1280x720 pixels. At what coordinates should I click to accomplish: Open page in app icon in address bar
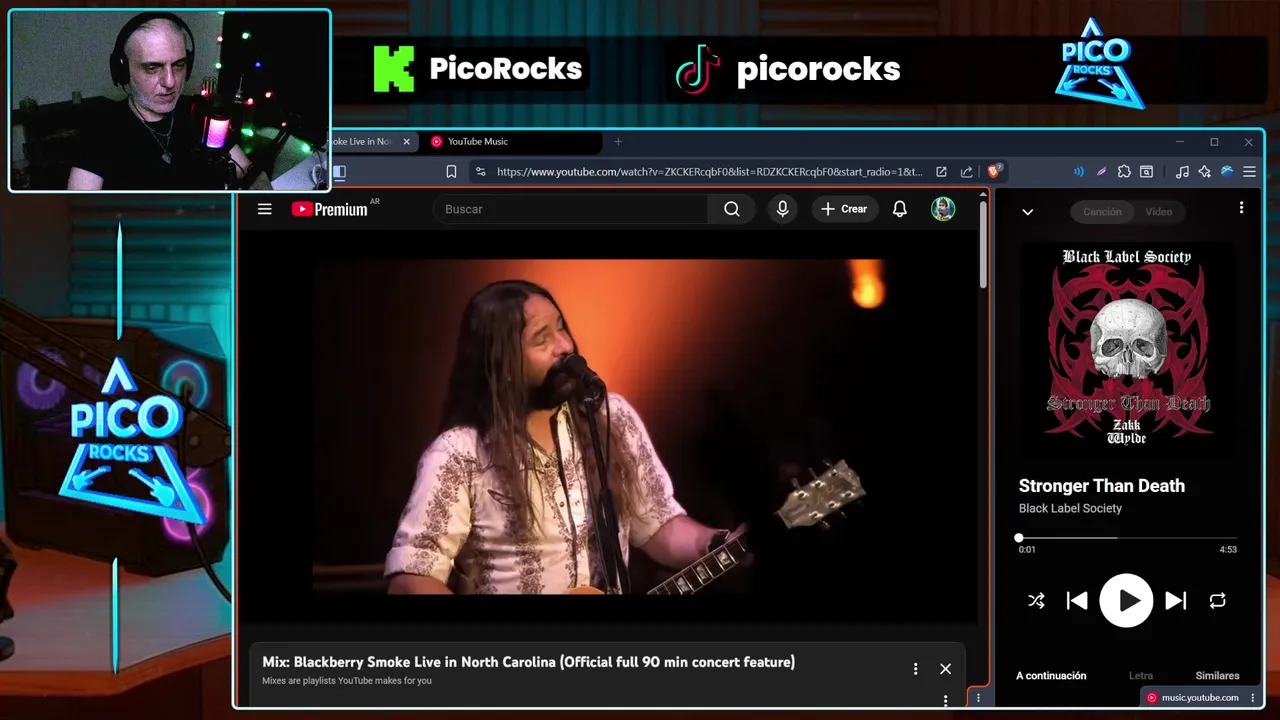pos(941,172)
